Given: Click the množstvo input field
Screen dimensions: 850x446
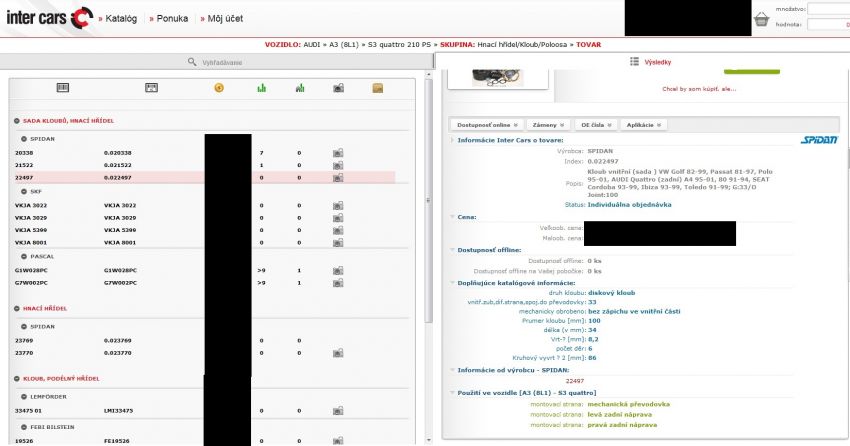Looking at the screenshot, I should (828, 9).
